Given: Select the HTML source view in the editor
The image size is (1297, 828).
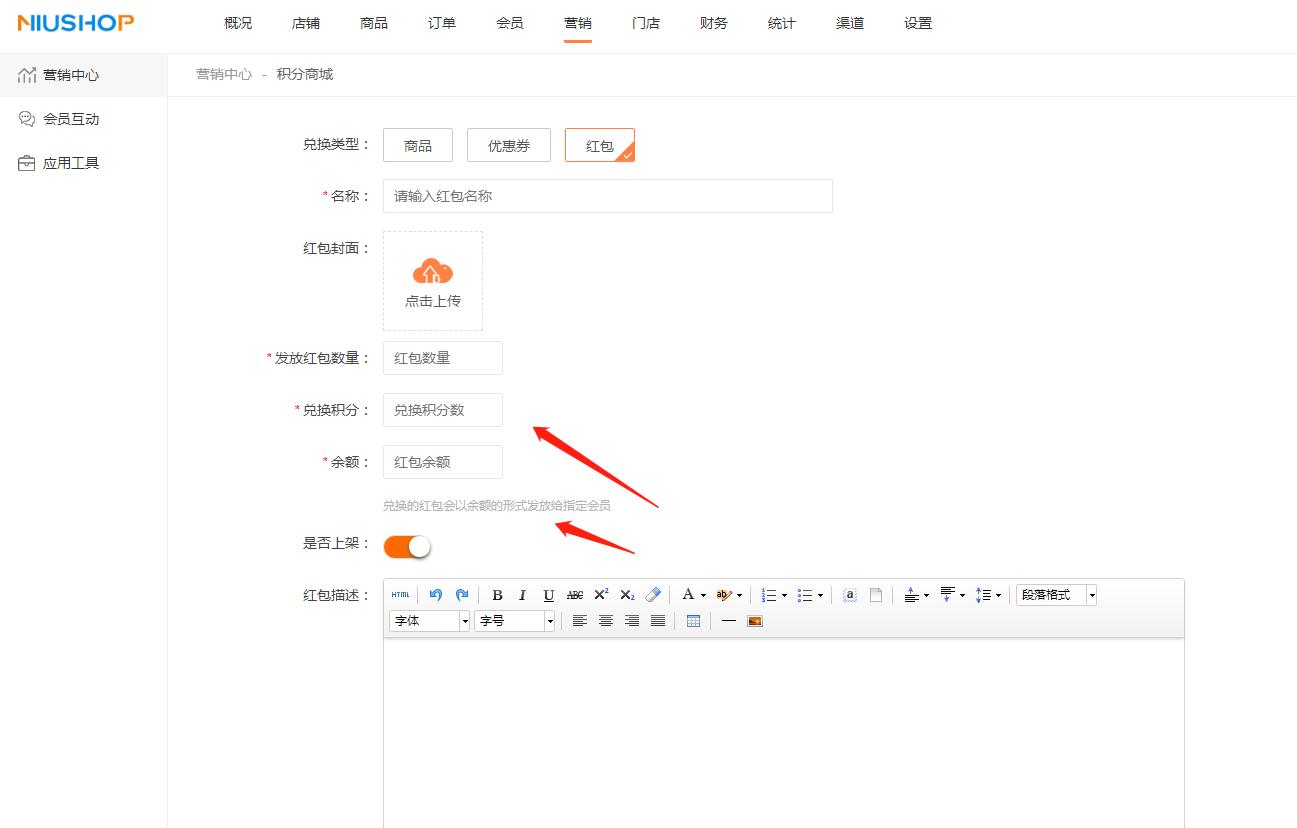Looking at the screenshot, I should [x=401, y=595].
